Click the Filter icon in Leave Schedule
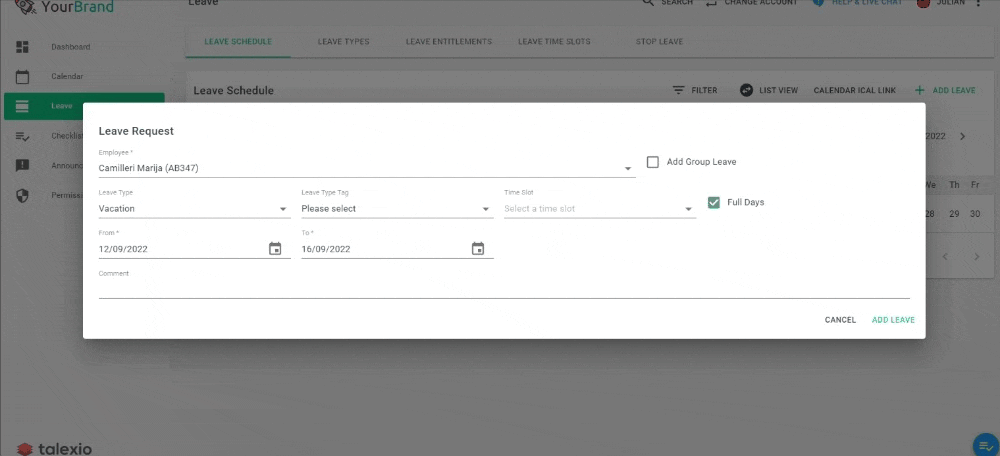The width and height of the screenshot is (1000, 456). [679, 91]
